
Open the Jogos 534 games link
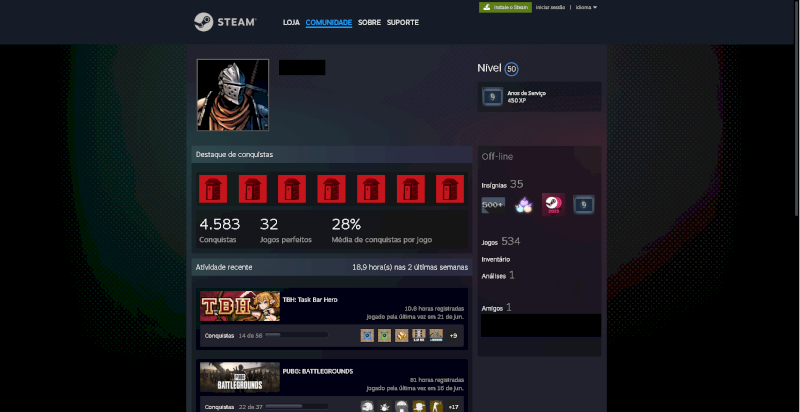(501, 242)
